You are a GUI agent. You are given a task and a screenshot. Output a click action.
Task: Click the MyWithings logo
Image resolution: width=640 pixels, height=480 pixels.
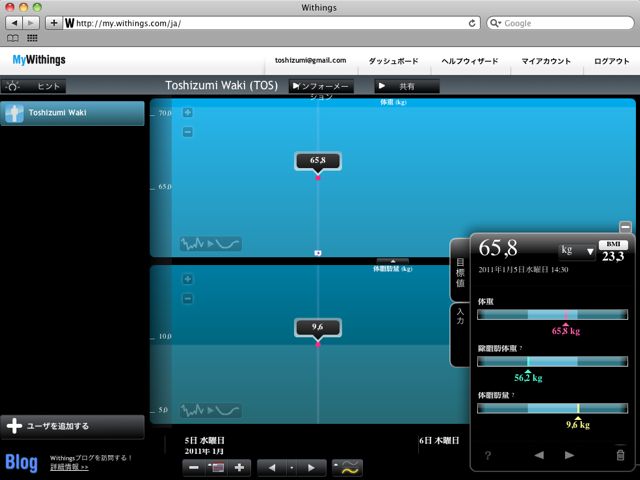tap(39, 60)
